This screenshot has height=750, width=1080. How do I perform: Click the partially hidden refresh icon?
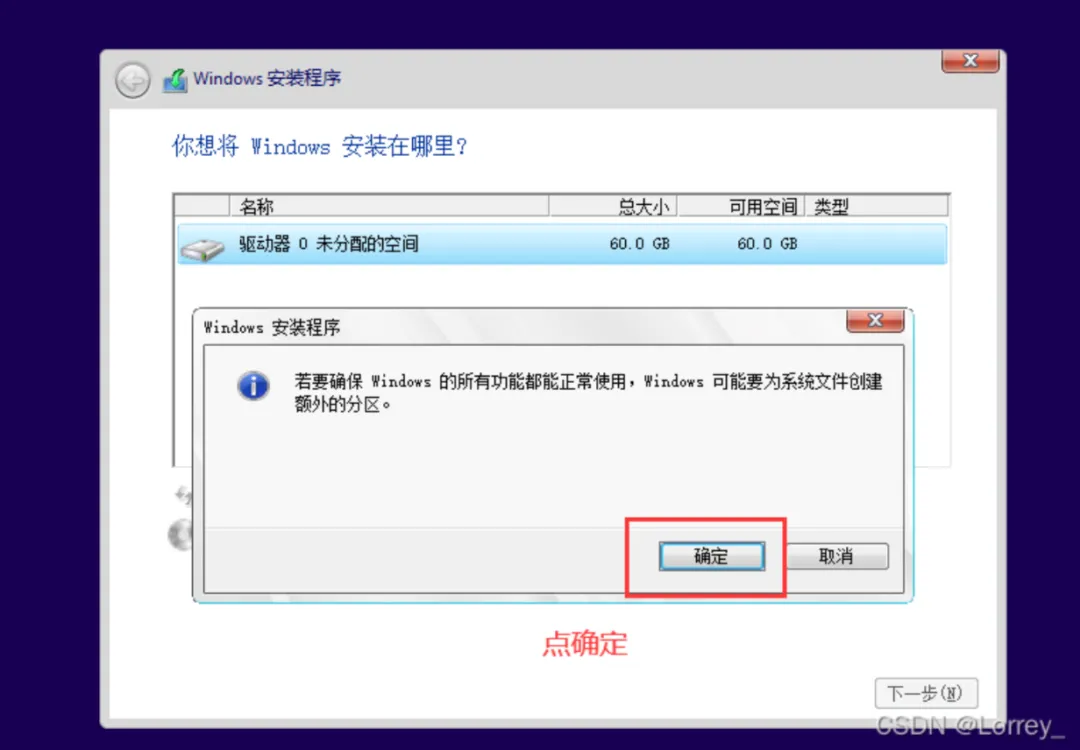(183, 494)
